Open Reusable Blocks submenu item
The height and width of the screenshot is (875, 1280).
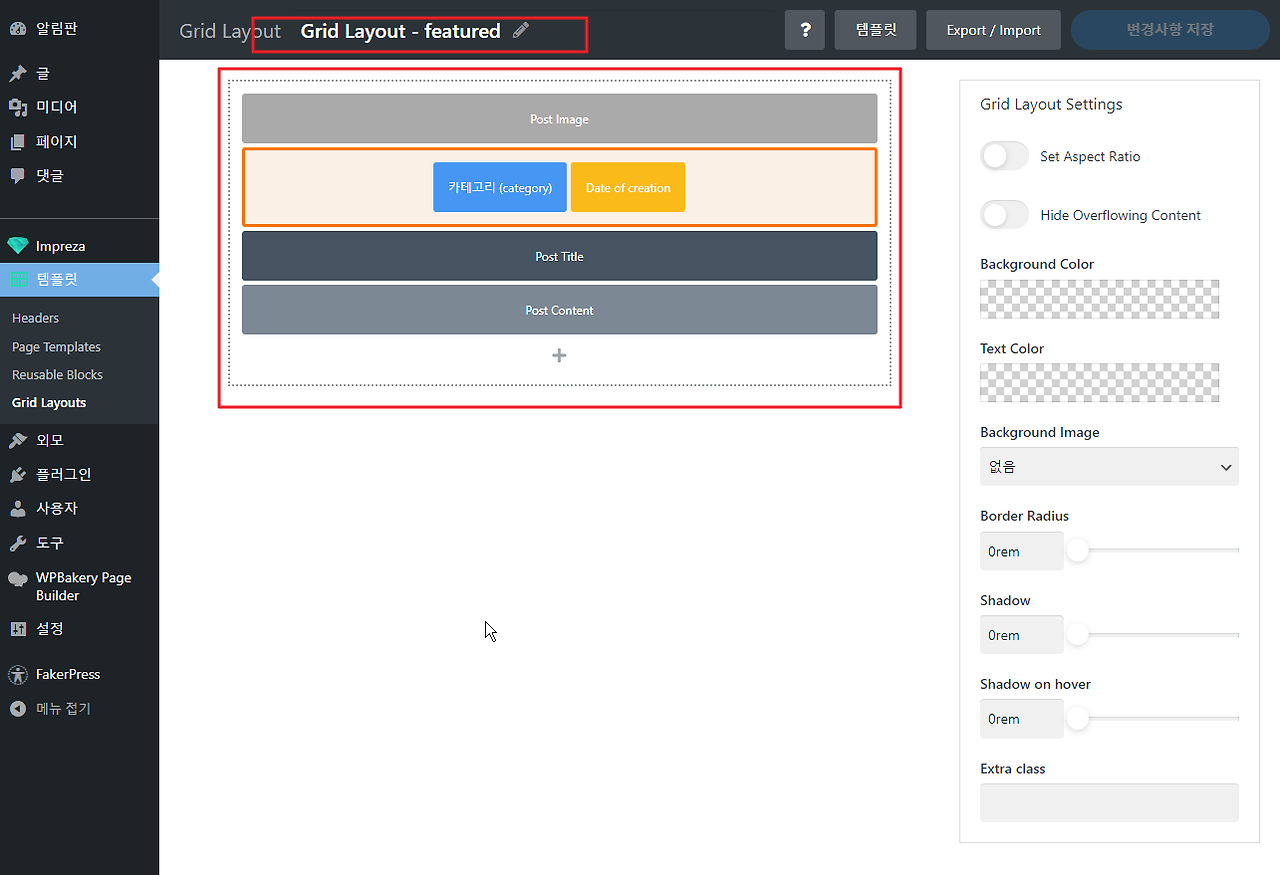tap(57, 375)
